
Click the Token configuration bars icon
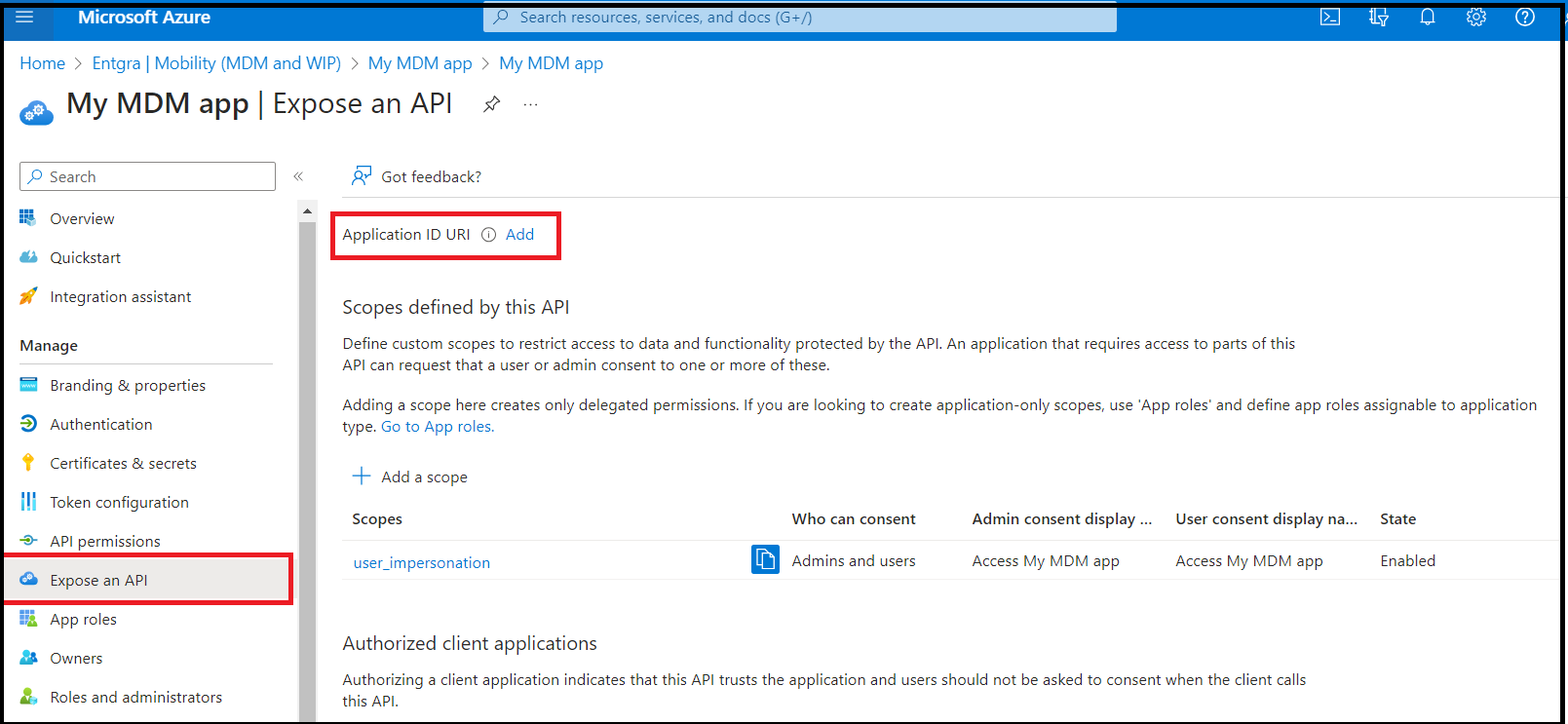point(28,502)
